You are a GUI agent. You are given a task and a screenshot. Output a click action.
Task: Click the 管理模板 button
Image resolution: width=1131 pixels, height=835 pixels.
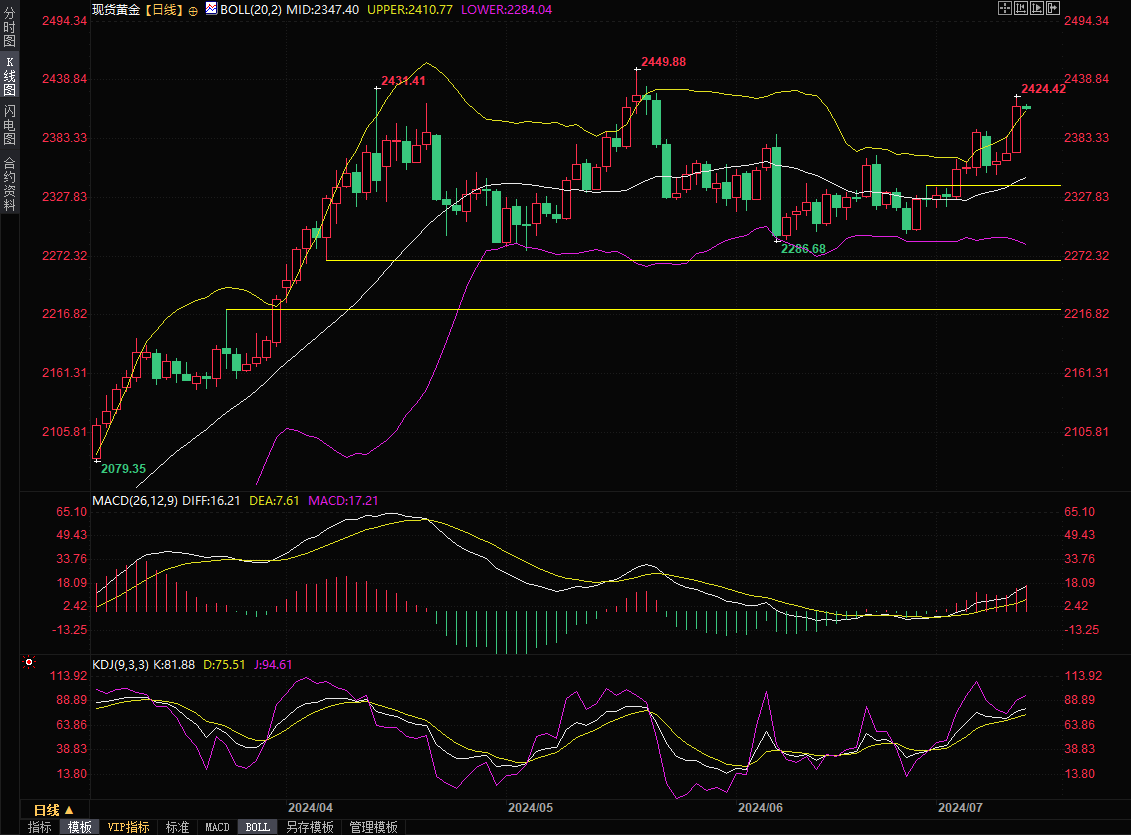click(373, 827)
